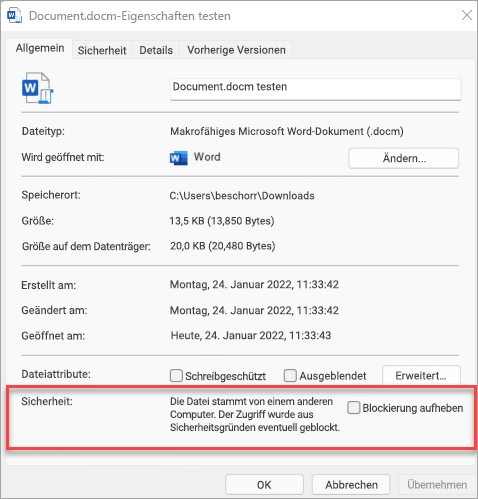This screenshot has height=499, width=478.
Task: Click the Word document icon in title bar
Action: coord(14,16)
